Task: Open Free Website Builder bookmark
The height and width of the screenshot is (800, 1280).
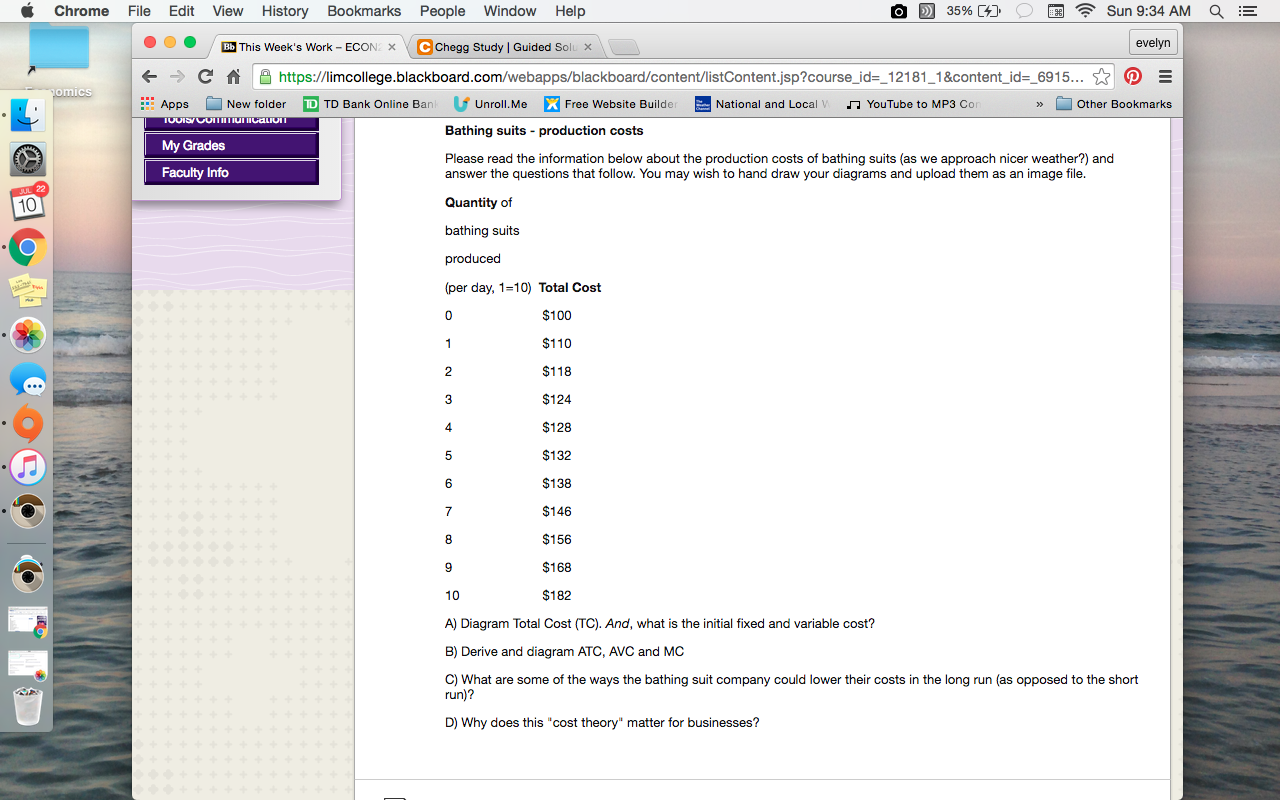Action: point(610,104)
